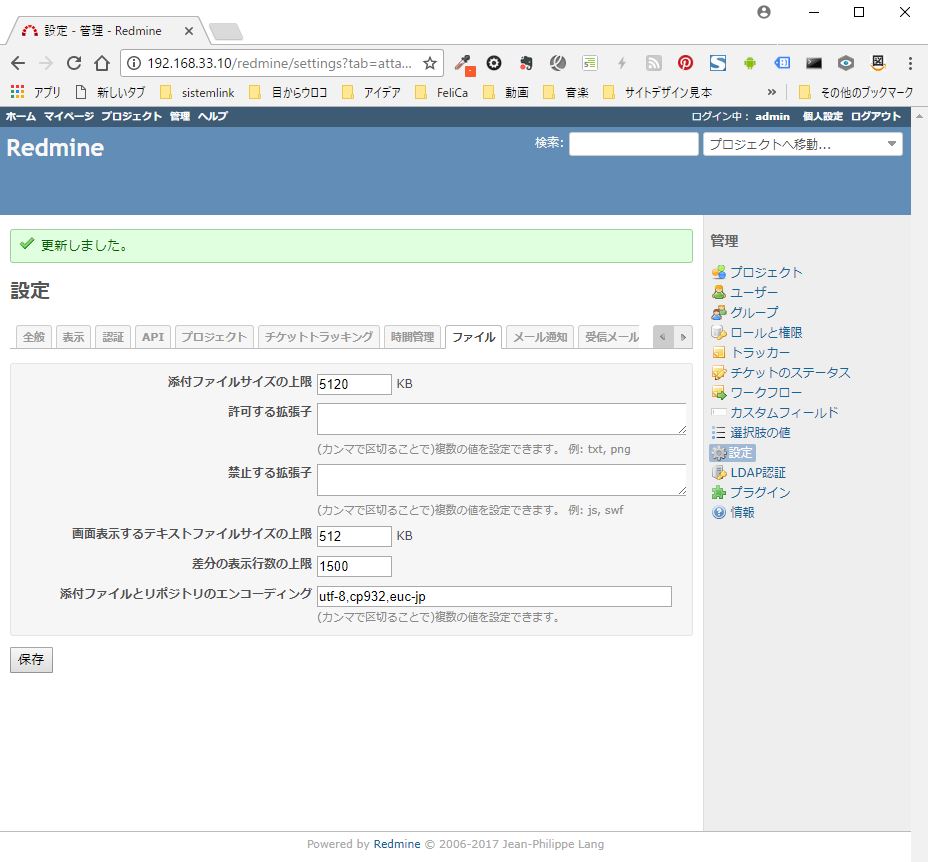Screen dimensions: 928x862
Task: Open 管理 in top menu
Action: click(180, 116)
